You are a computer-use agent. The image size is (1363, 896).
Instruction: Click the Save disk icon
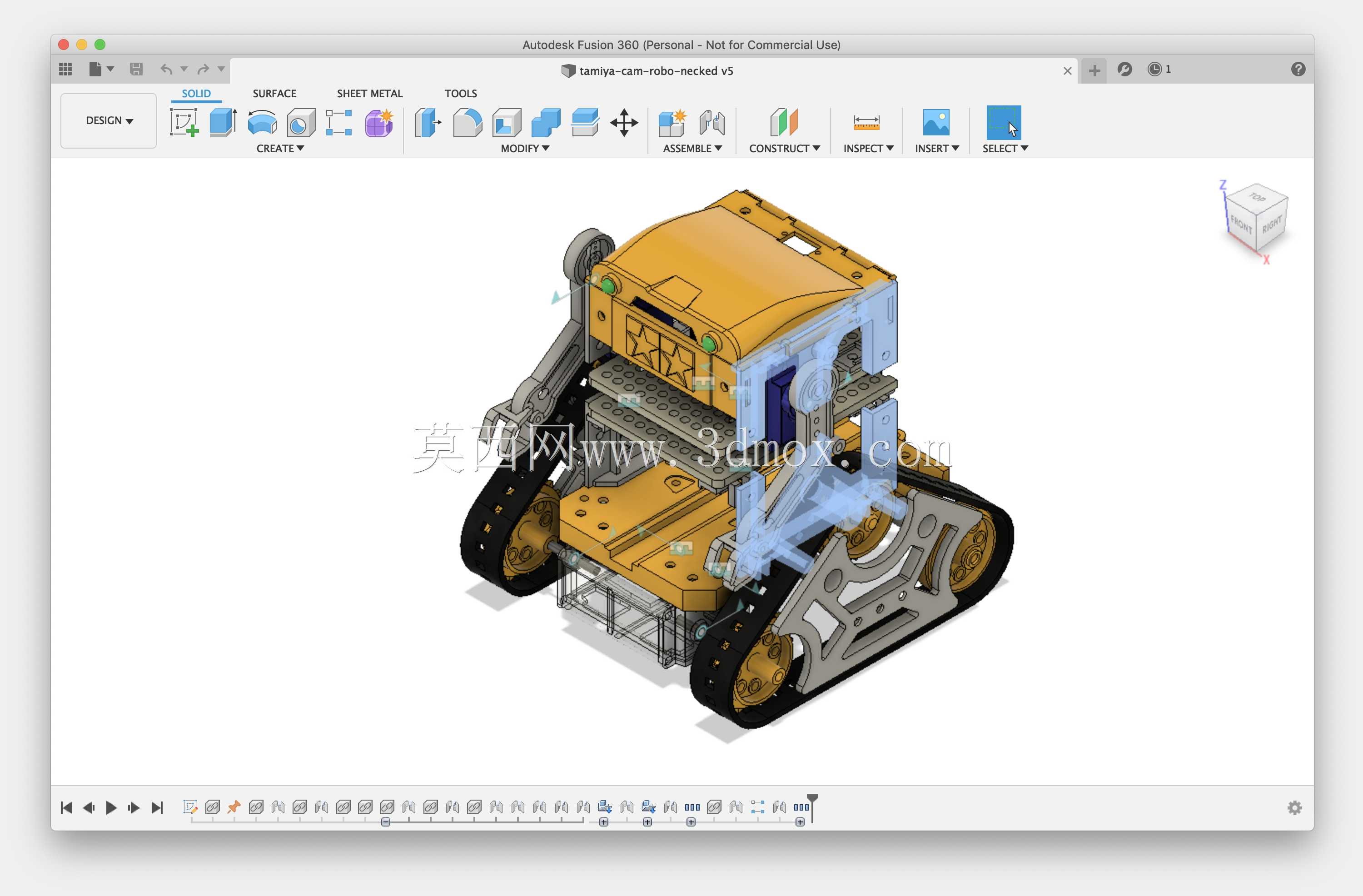[x=136, y=70]
